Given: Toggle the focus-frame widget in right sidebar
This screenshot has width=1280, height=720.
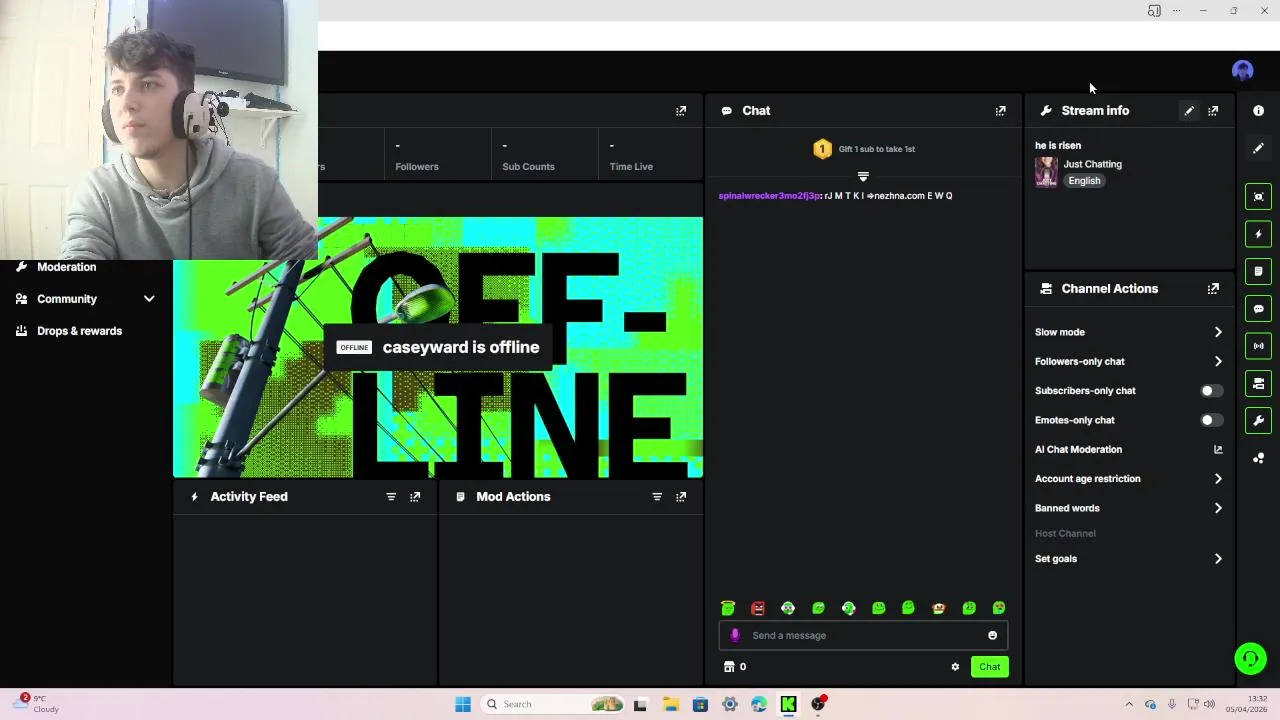Looking at the screenshot, I should 1258,196.
